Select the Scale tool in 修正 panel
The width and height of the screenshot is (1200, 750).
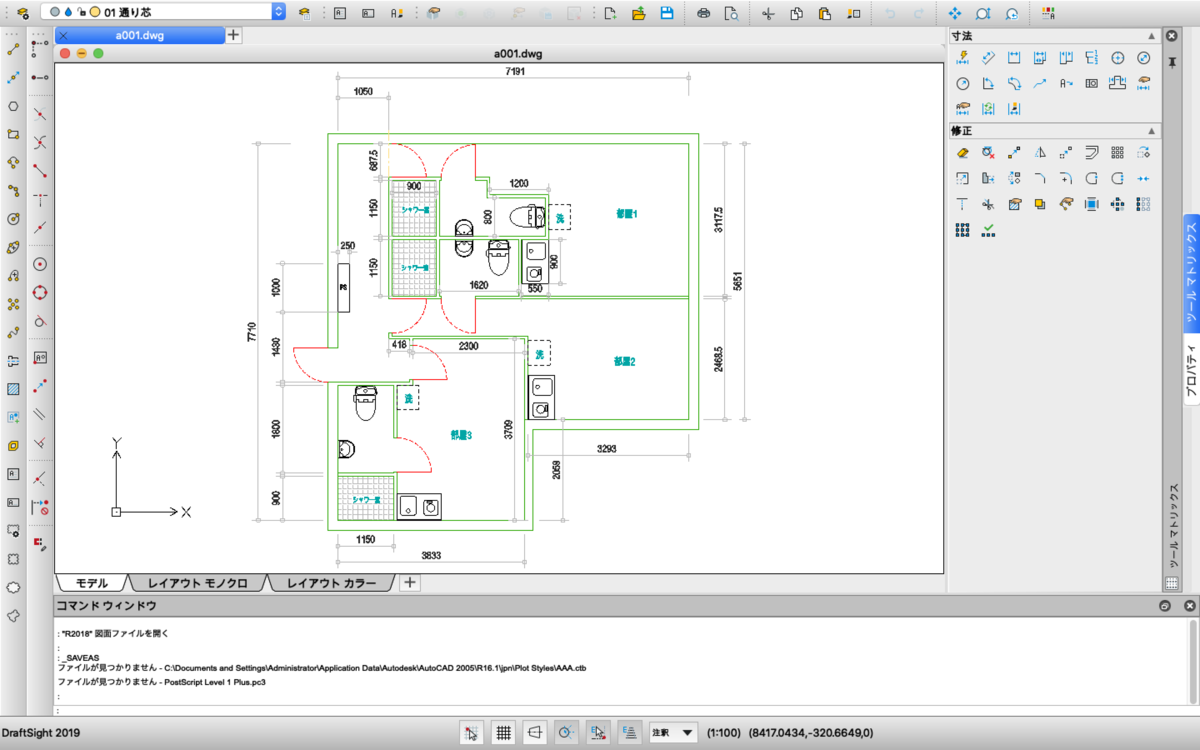[962, 178]
